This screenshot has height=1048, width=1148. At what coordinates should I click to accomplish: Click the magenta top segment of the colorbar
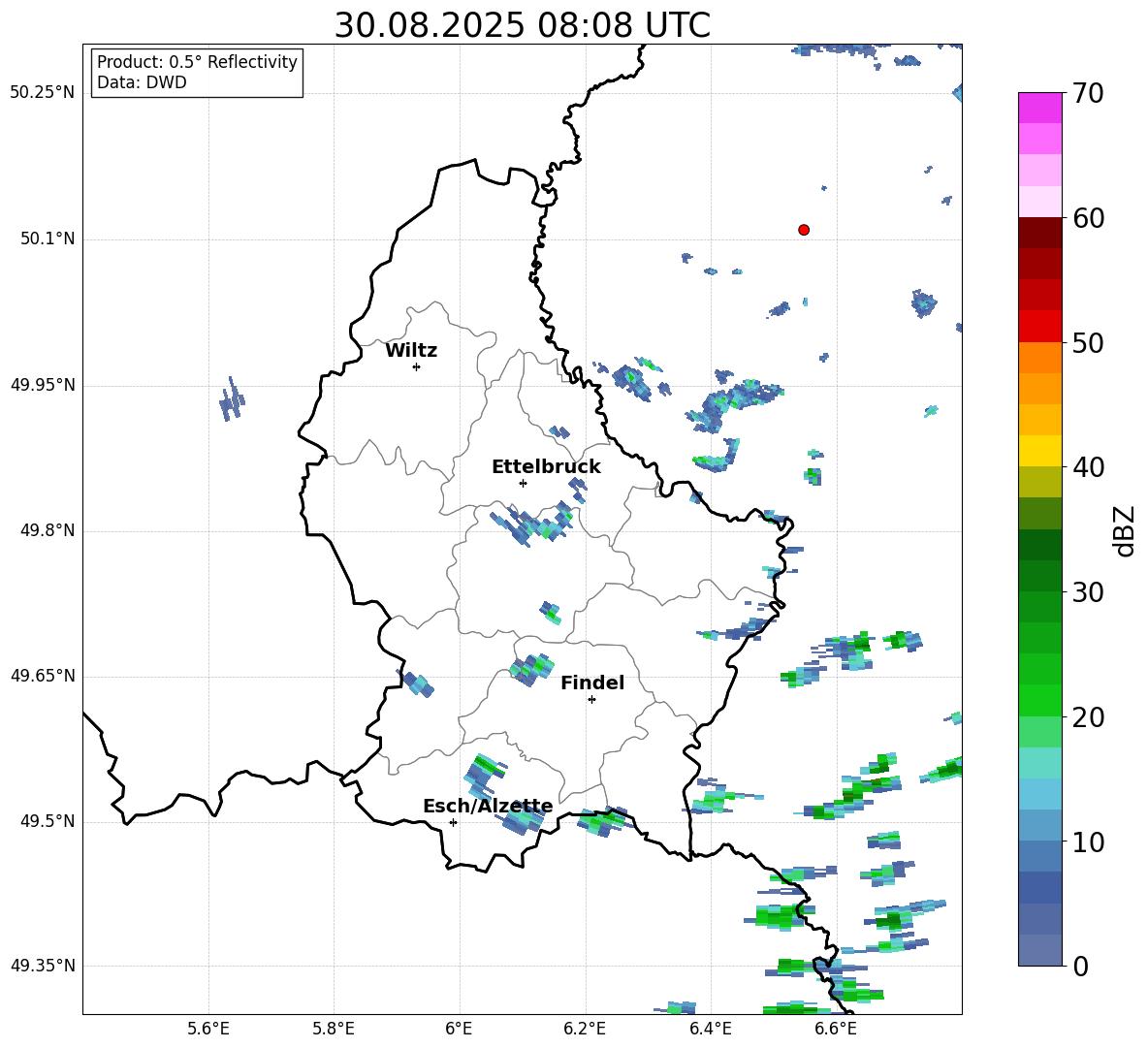click(1039, 108)
